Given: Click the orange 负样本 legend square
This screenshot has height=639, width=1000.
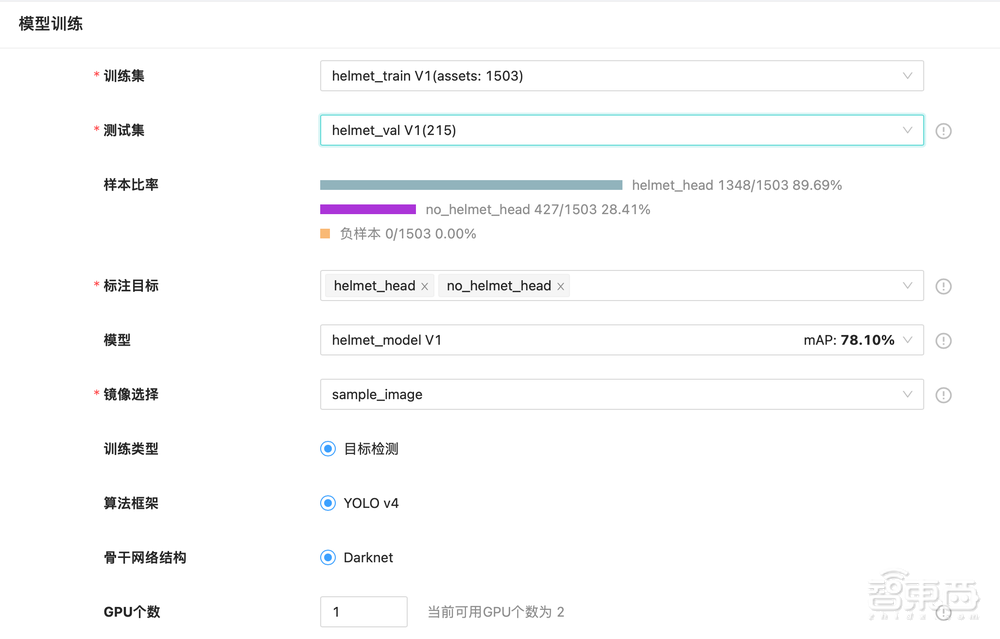Looking at the screenshot, I should 325,234.
